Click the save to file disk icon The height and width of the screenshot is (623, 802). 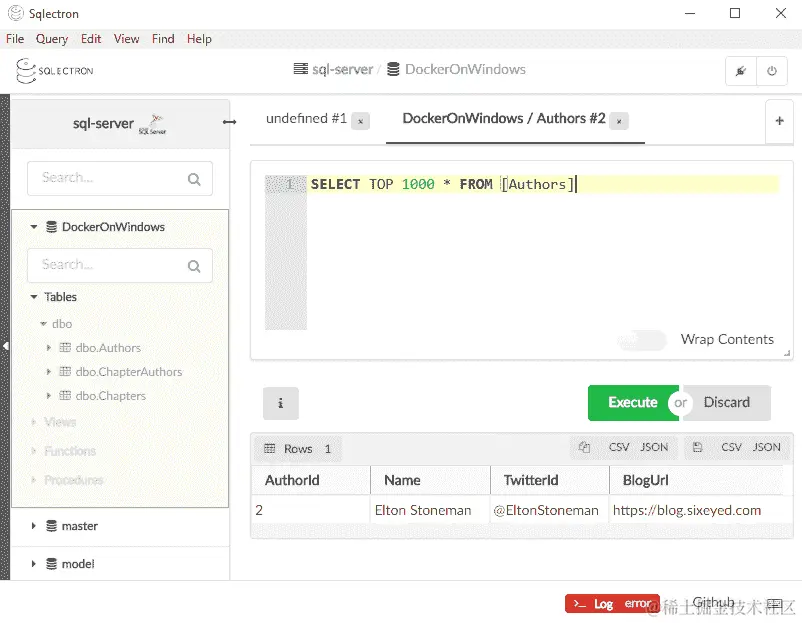point(697,448)
